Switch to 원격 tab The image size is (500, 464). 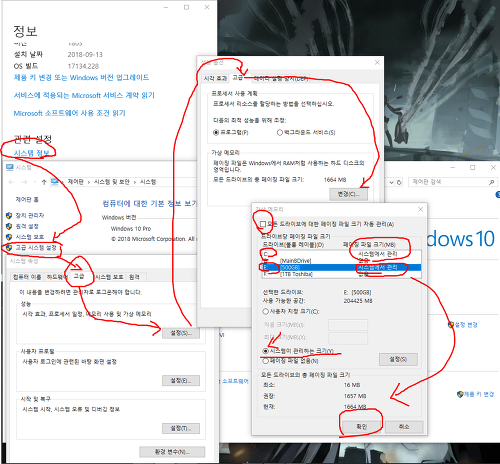click(134, 277)
